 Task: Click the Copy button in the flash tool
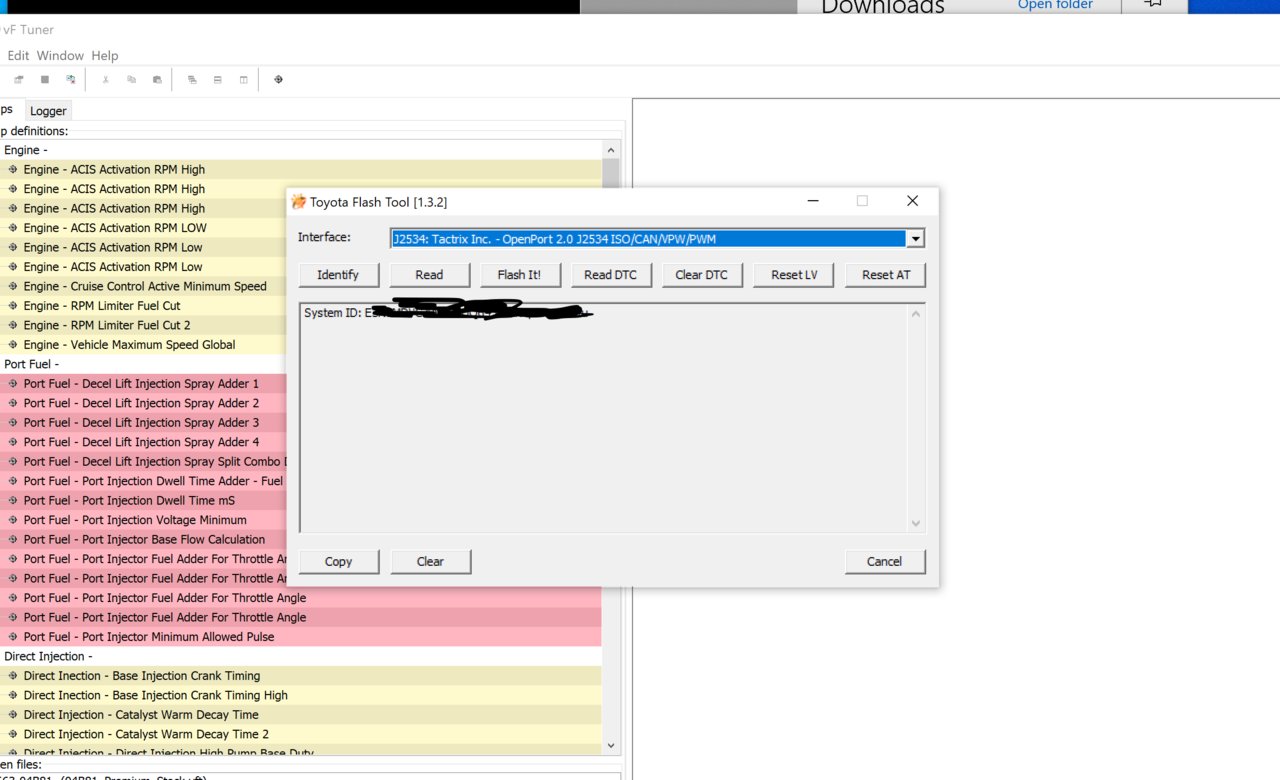[338, 562]
